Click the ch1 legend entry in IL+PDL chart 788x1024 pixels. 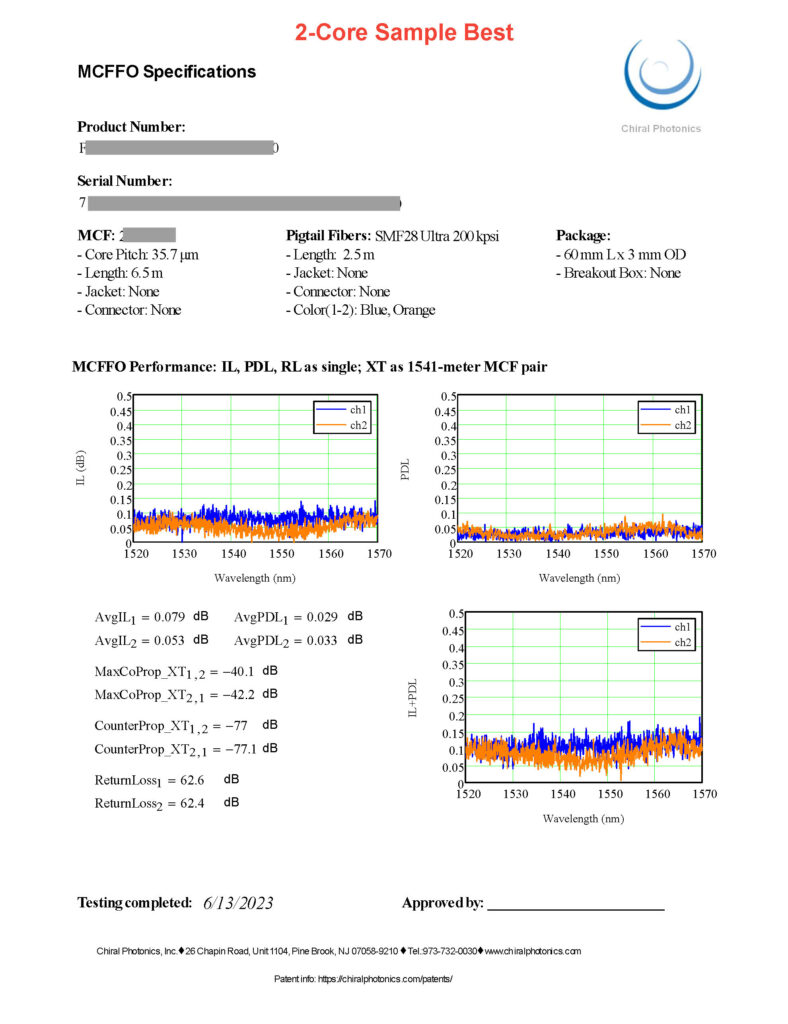666,626
